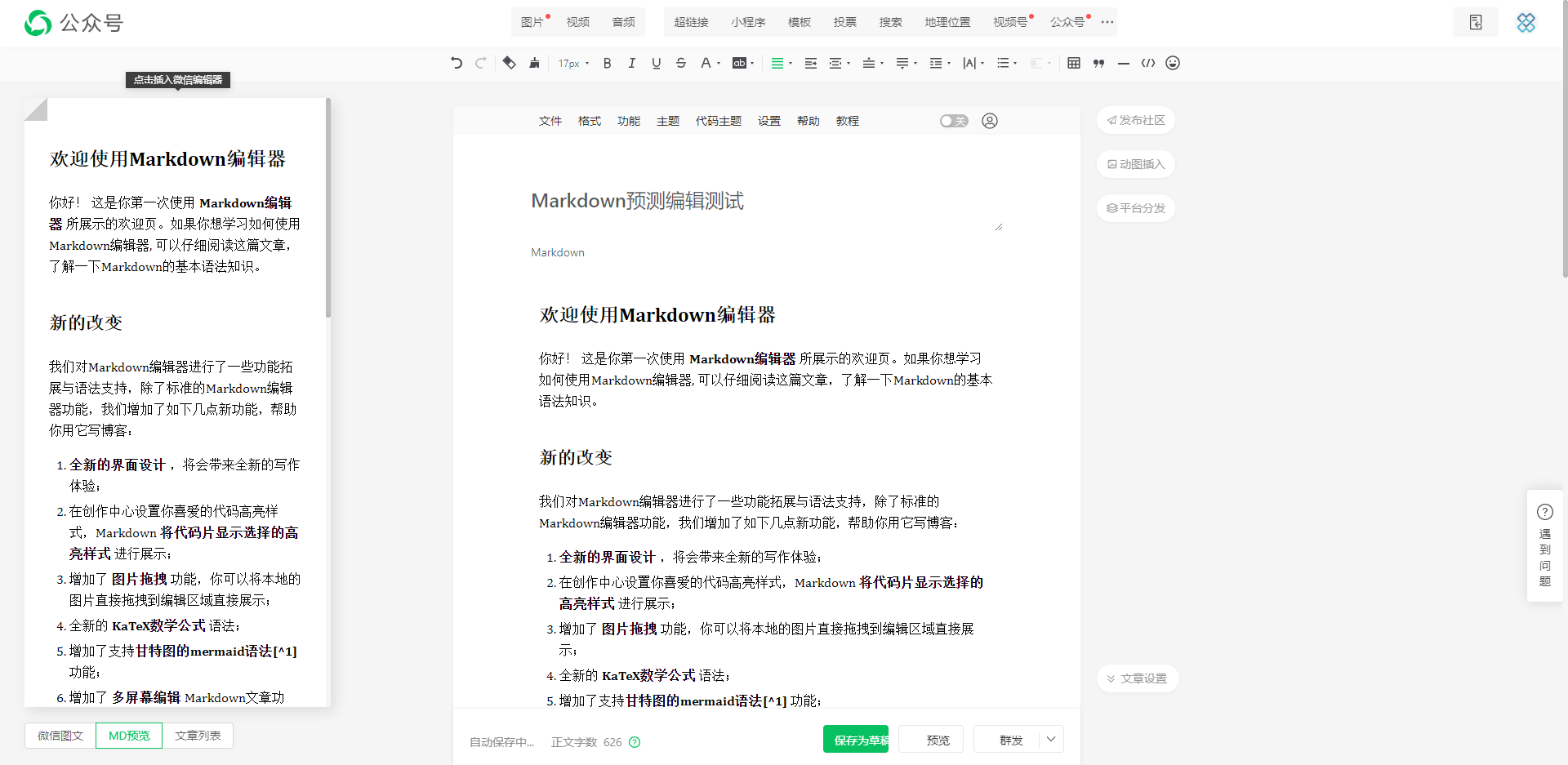Image resolution: width=1568 pixels, height=765 pixels.
Task: Toggle bold formatting
Action: pyautogui.click(x=607, y=63)
